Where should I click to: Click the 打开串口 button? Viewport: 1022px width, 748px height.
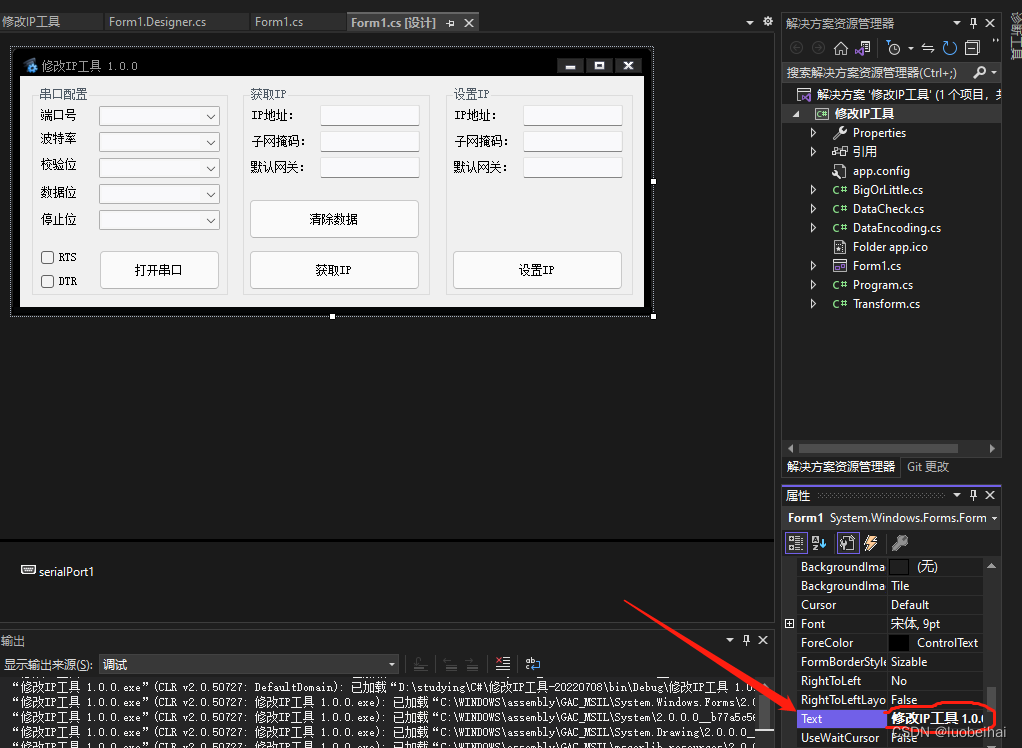pos(159,270)
